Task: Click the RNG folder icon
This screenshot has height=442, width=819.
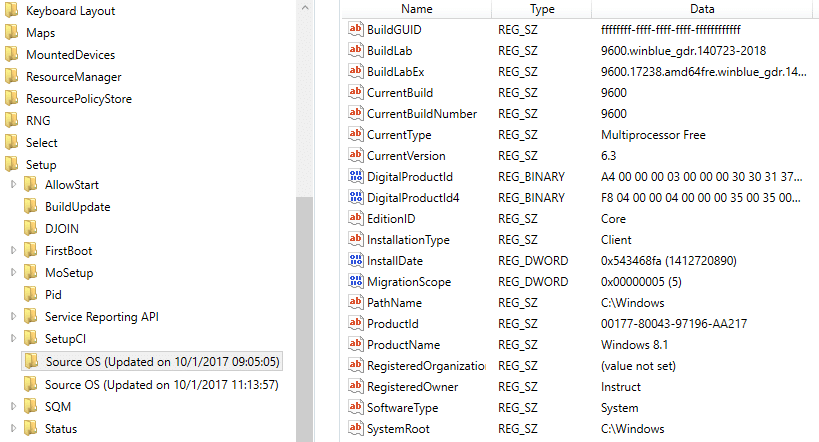Action: tap(11, 120)
